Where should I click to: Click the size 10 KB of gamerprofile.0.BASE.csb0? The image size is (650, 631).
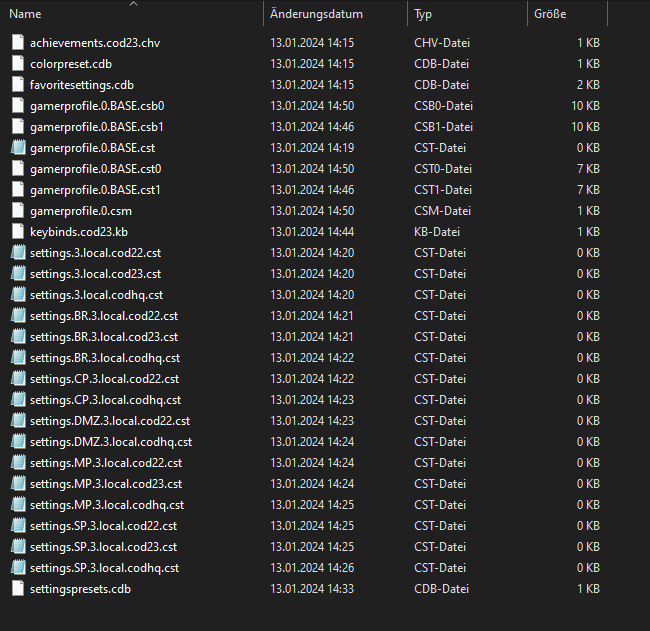pyautogui.click(x=585, y=106)
